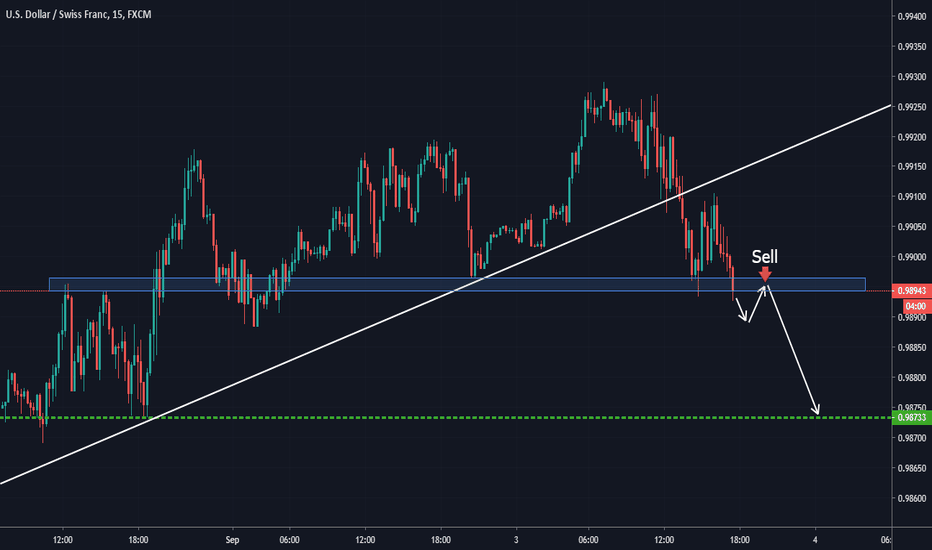
Task: Click the green target price label 0.98733
Action: click(x=911, y=417)
